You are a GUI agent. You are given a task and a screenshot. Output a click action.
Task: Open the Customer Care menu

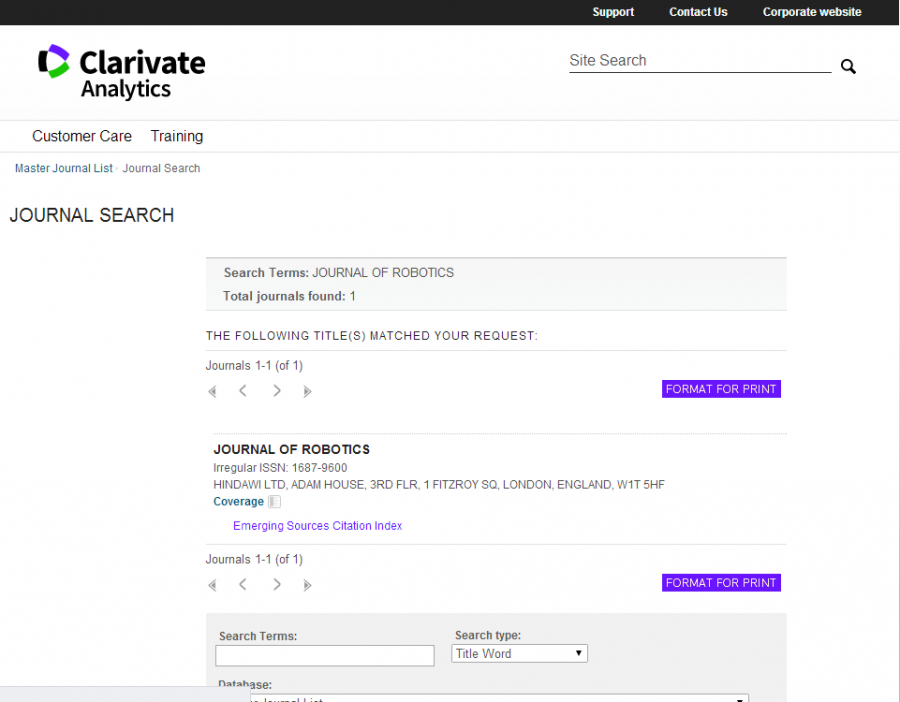(x=82, y=136)
